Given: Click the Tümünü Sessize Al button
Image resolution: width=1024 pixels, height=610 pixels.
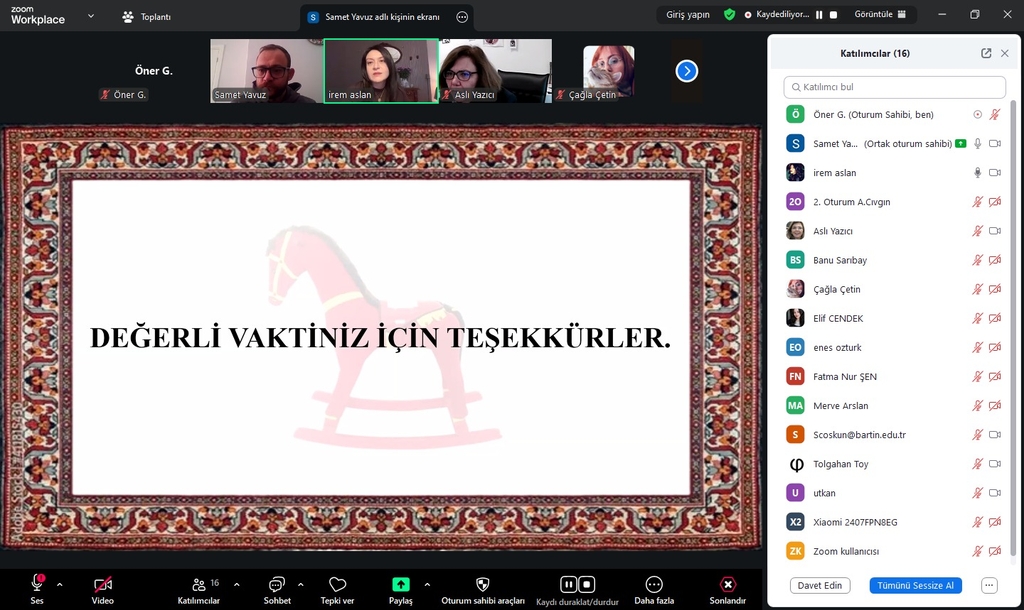Looking at the screenshot, I should [x=915, y=585].
